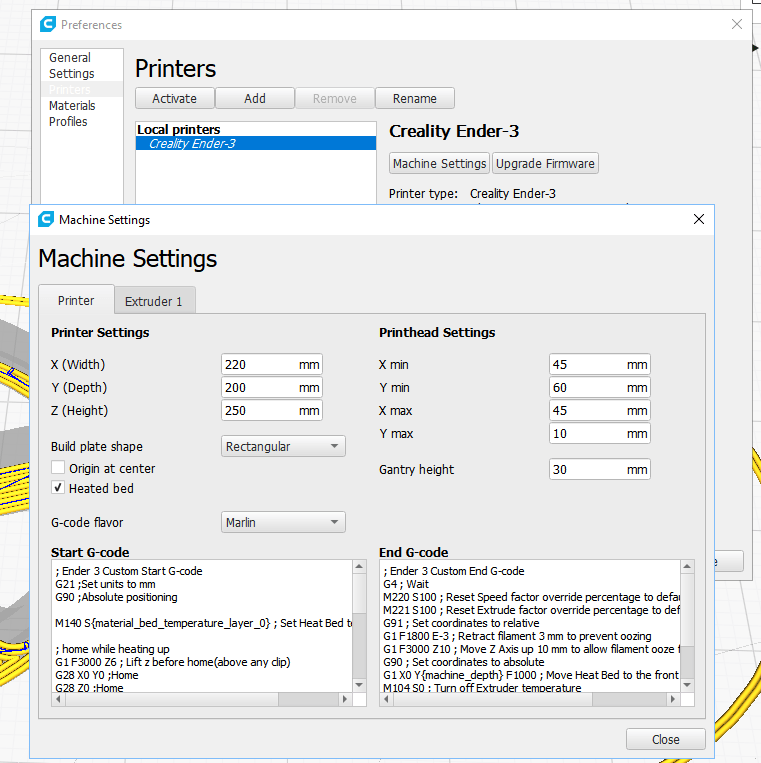Click the X min input field
Viewport: 761px width, 763px height.
[x=600, y=364]
